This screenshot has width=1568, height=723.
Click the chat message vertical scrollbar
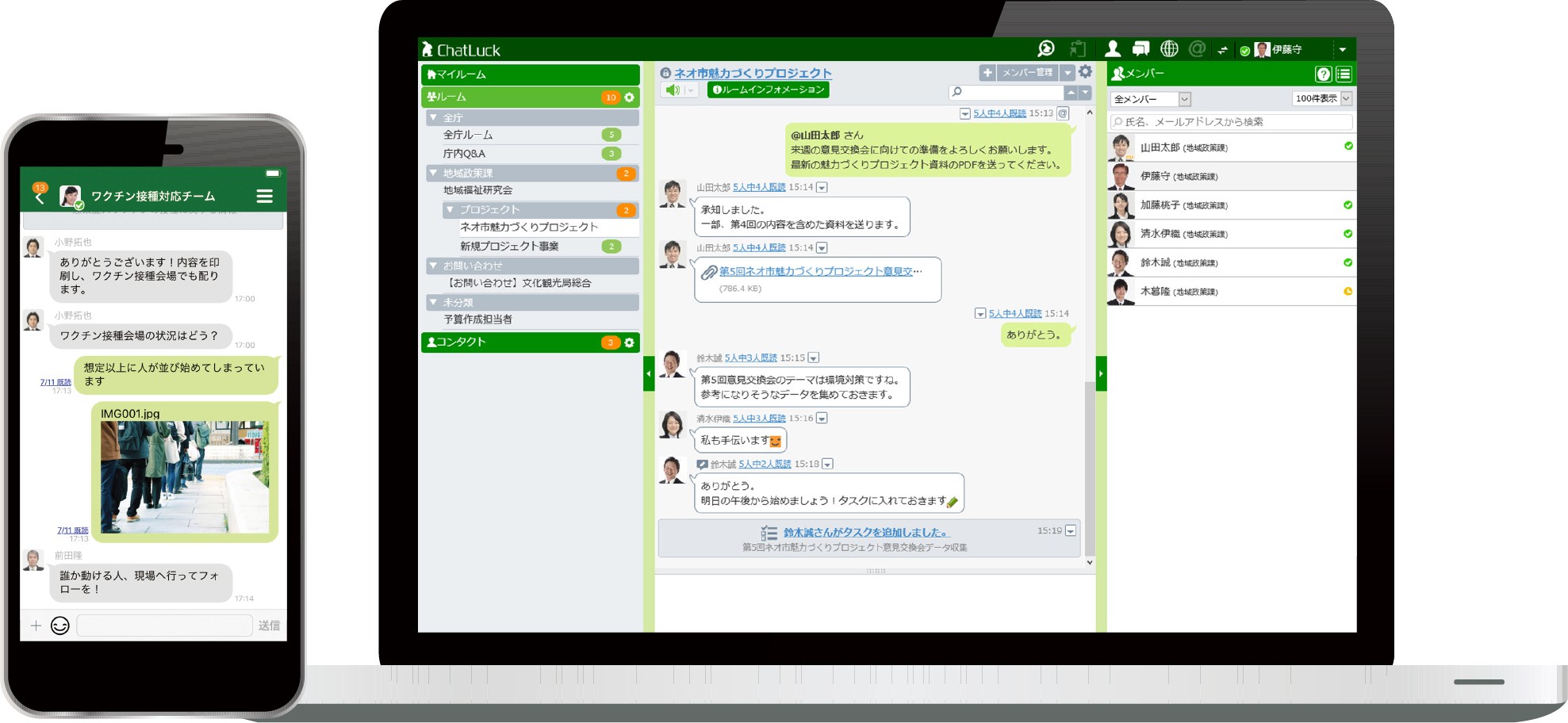click(1089, 468)
